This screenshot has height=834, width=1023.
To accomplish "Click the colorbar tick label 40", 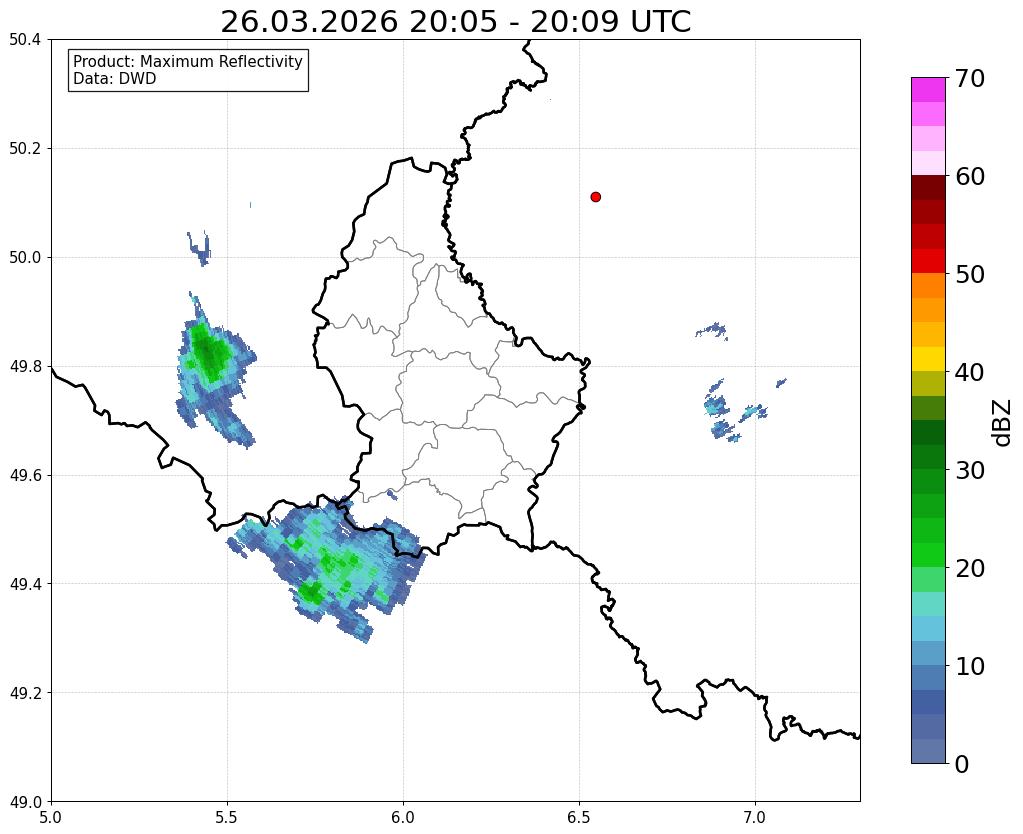I will pyautogui.click(x=970, y=372).
